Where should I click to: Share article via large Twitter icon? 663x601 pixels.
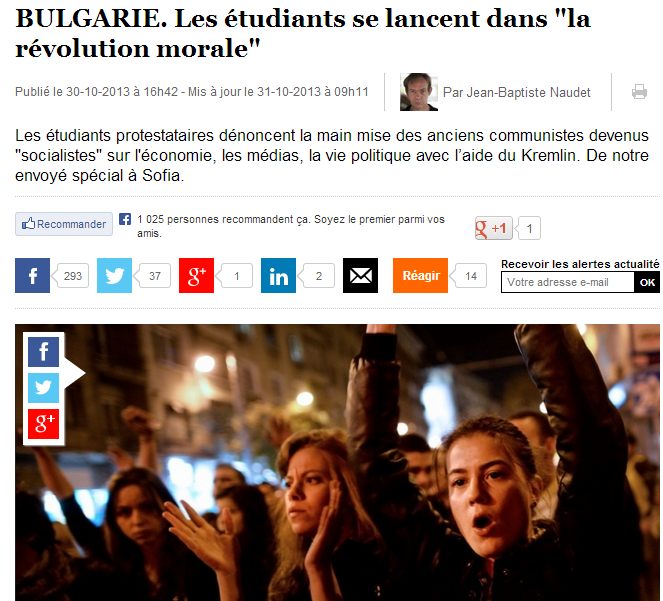[x=115, y=275]
